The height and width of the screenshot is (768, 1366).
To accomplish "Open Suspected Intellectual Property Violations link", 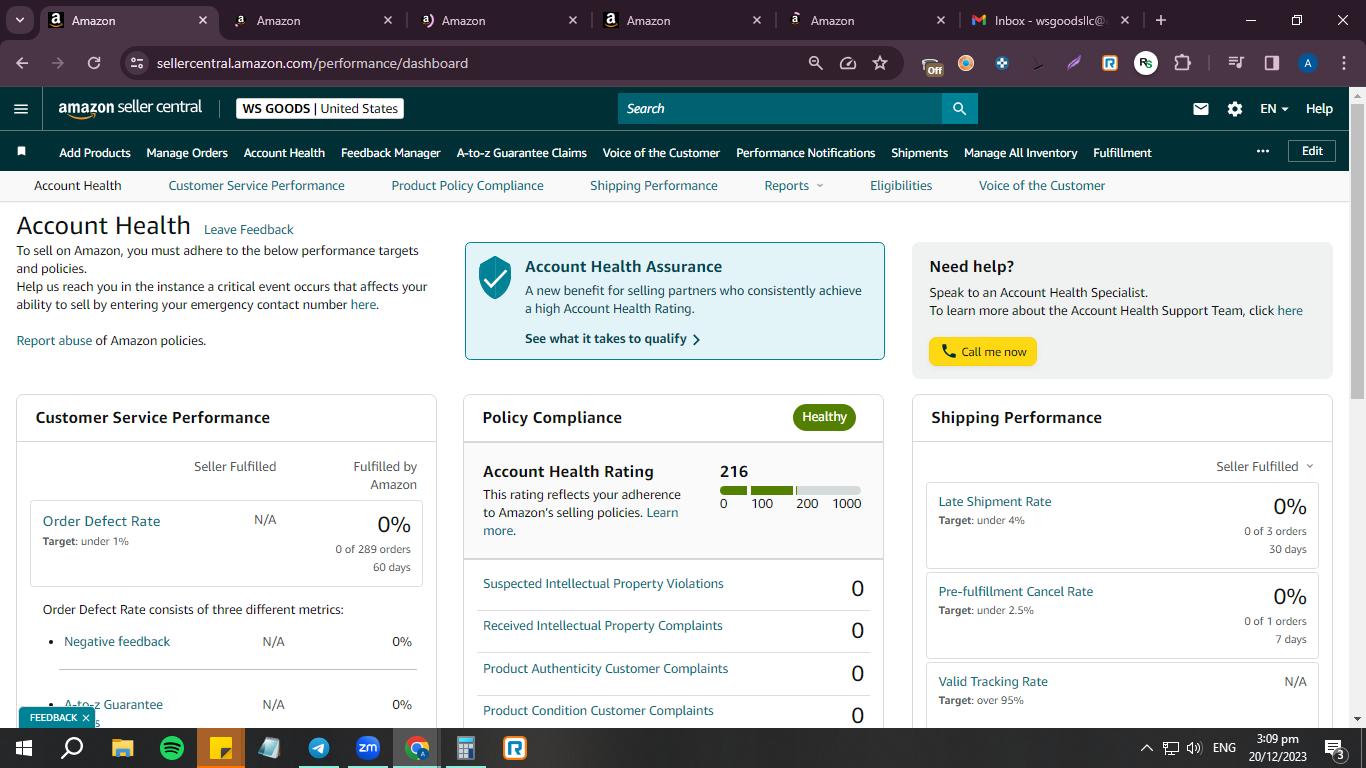I will 603,584.
